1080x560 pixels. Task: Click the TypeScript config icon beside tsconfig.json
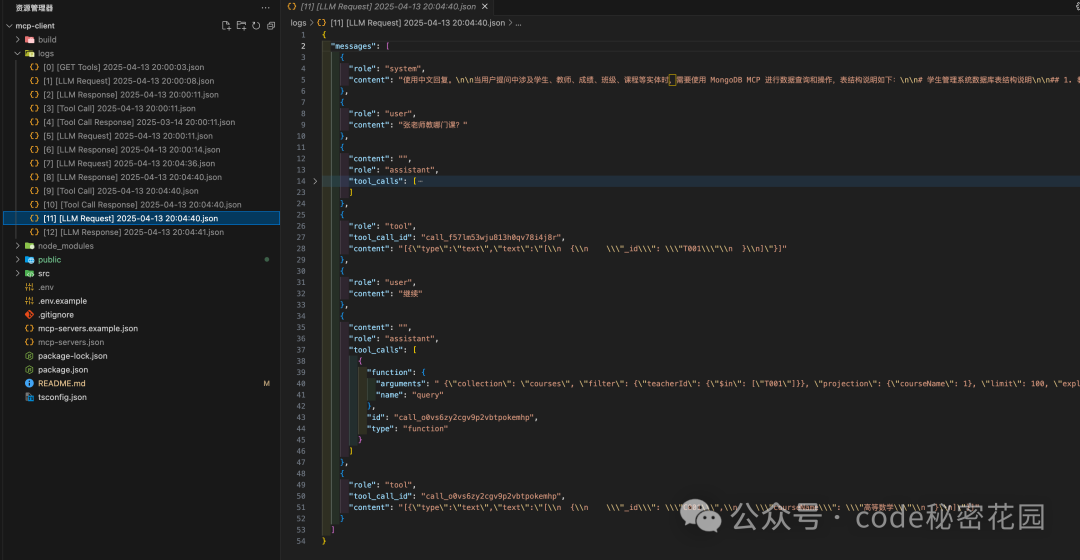tap(29, 397)
